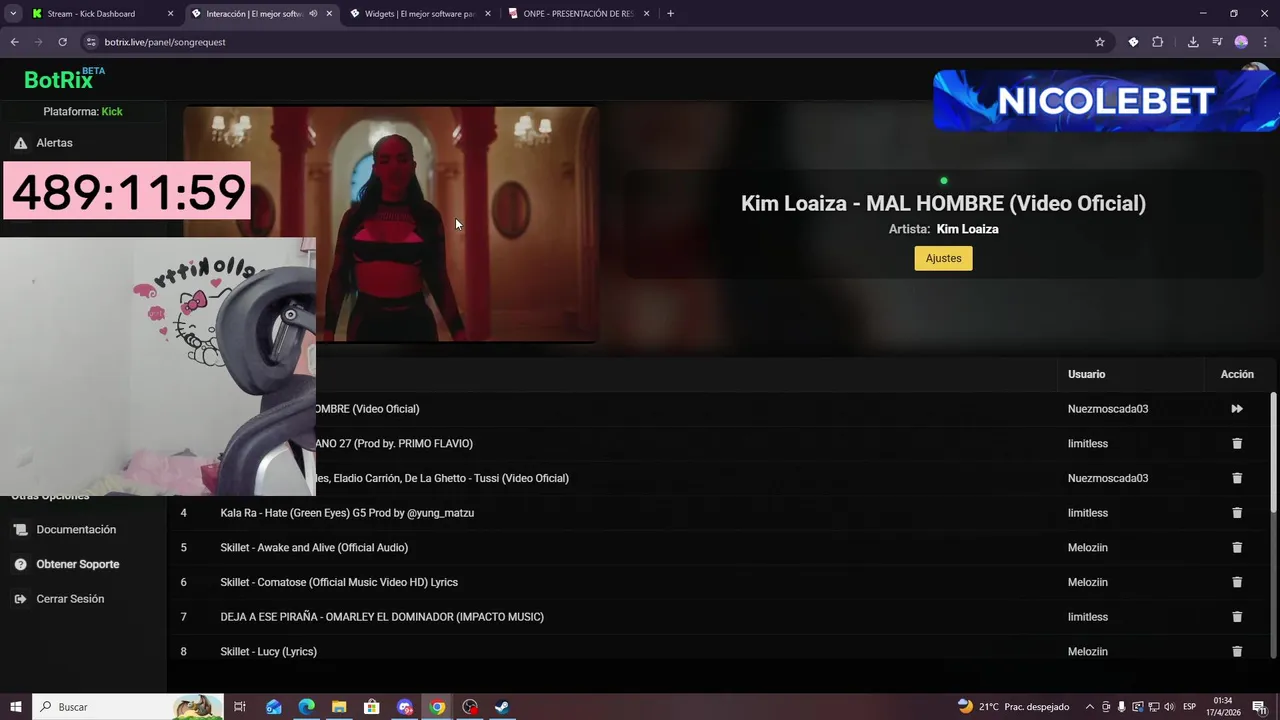Open Microsoft Store from taskbar
The width and height of the screenshot is (1280, 720).
(372, 707)
